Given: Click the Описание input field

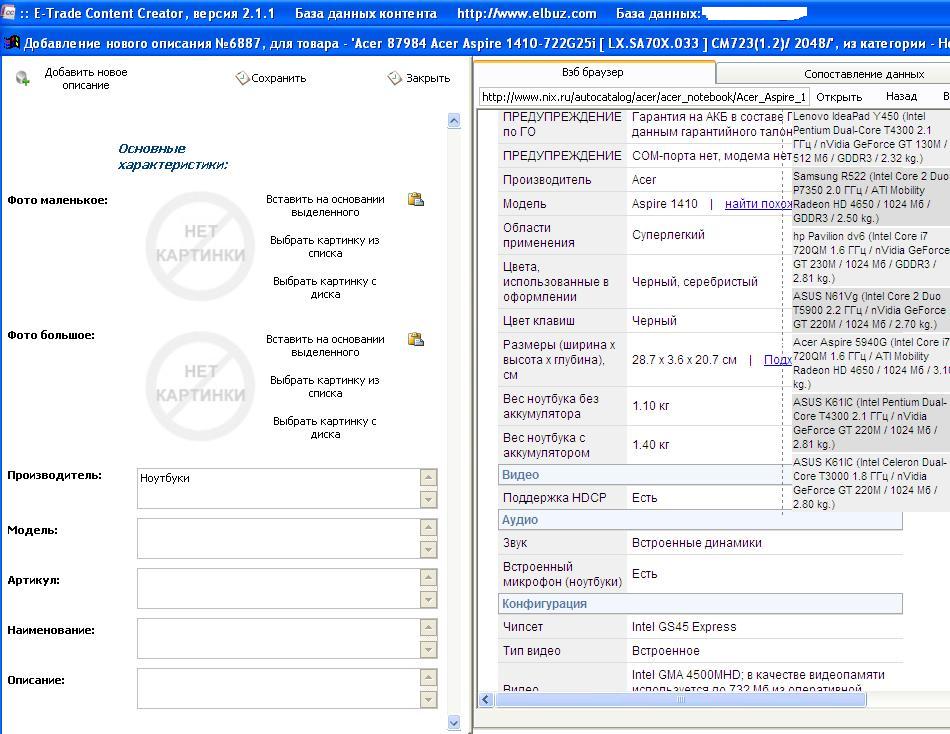Looking at the screenshot, I should [278, 689].
